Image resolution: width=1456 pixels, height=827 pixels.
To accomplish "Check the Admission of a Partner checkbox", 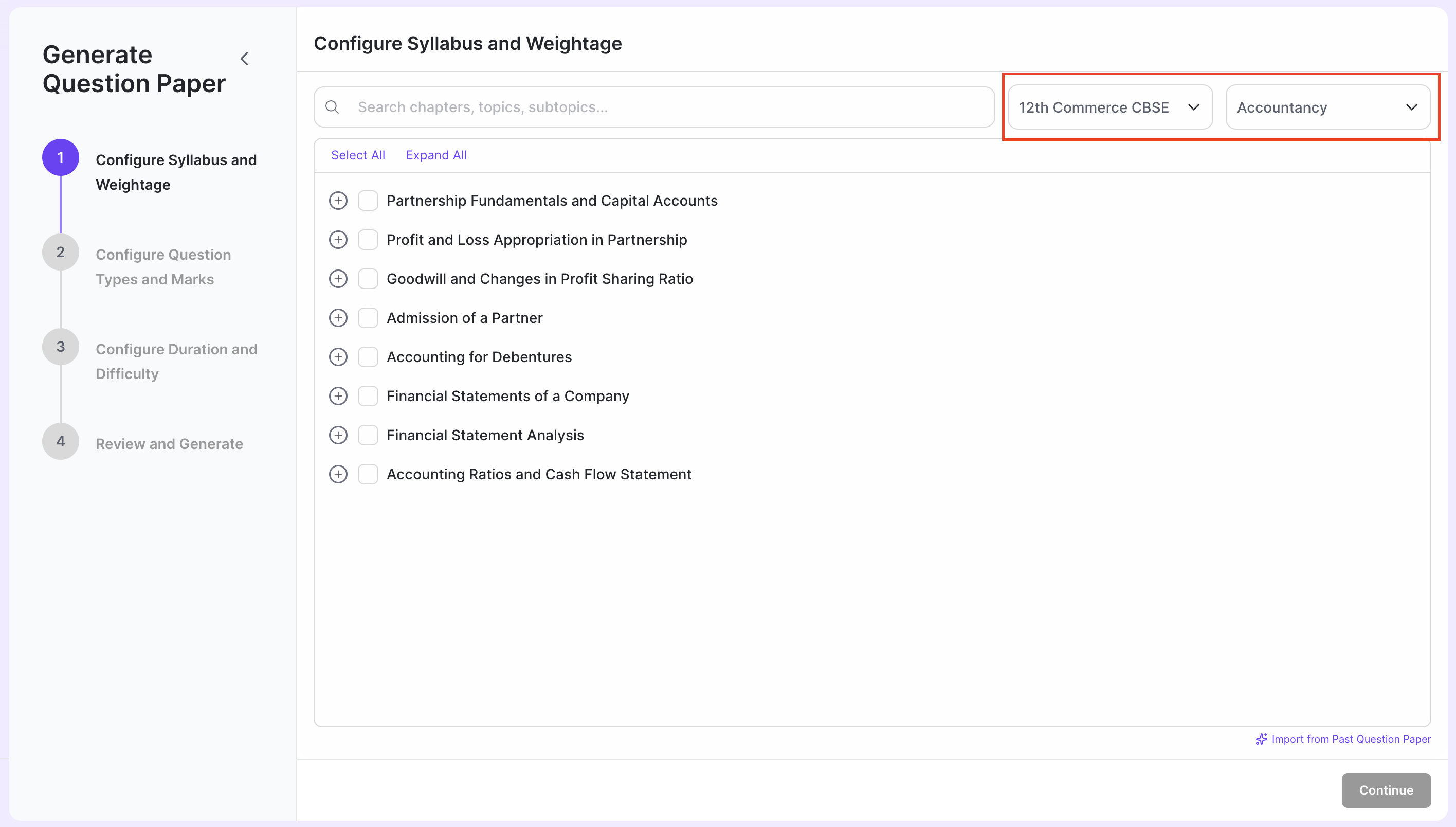I will [x=368, y=318].
